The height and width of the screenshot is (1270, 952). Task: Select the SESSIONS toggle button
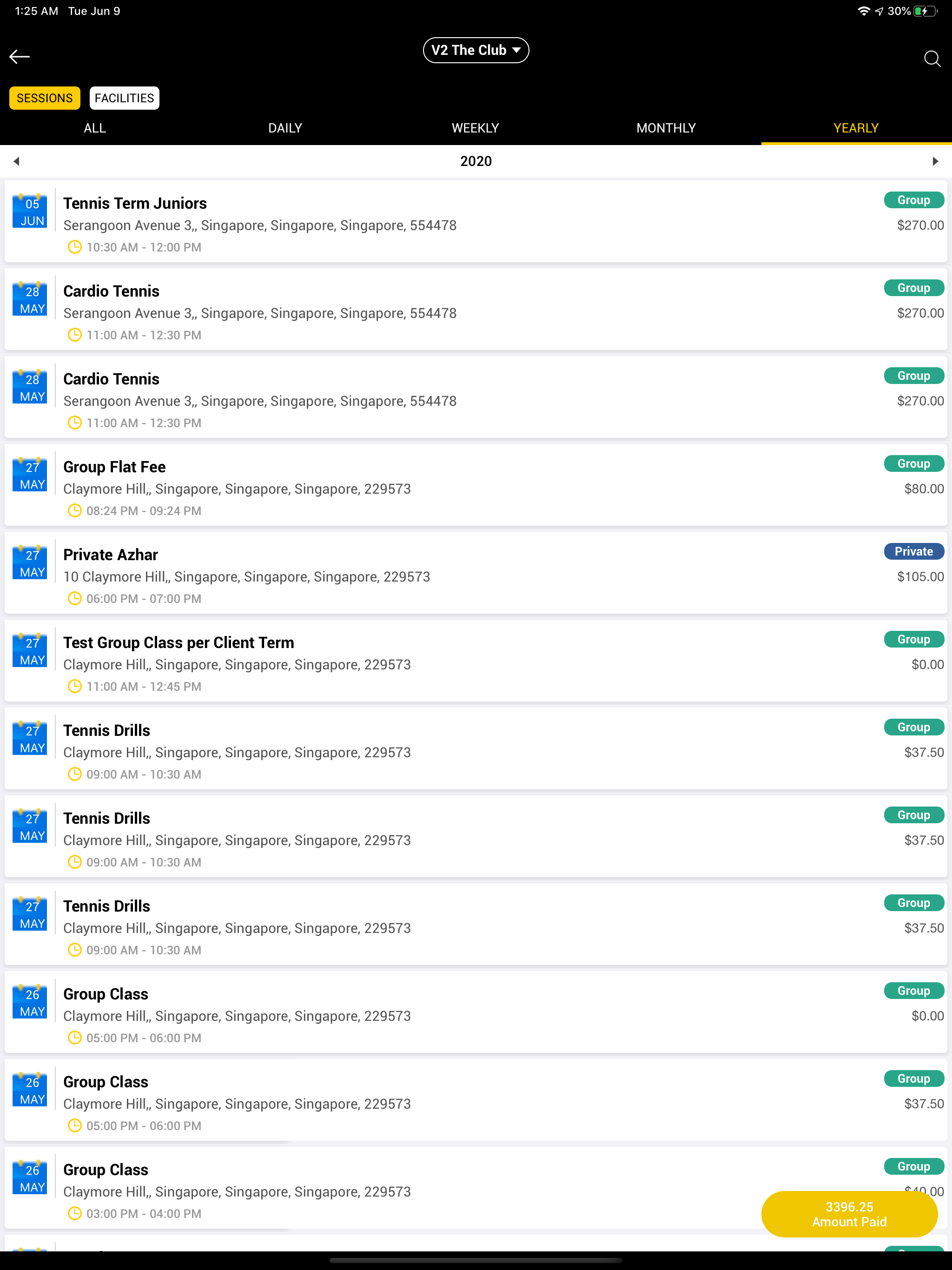45,98
